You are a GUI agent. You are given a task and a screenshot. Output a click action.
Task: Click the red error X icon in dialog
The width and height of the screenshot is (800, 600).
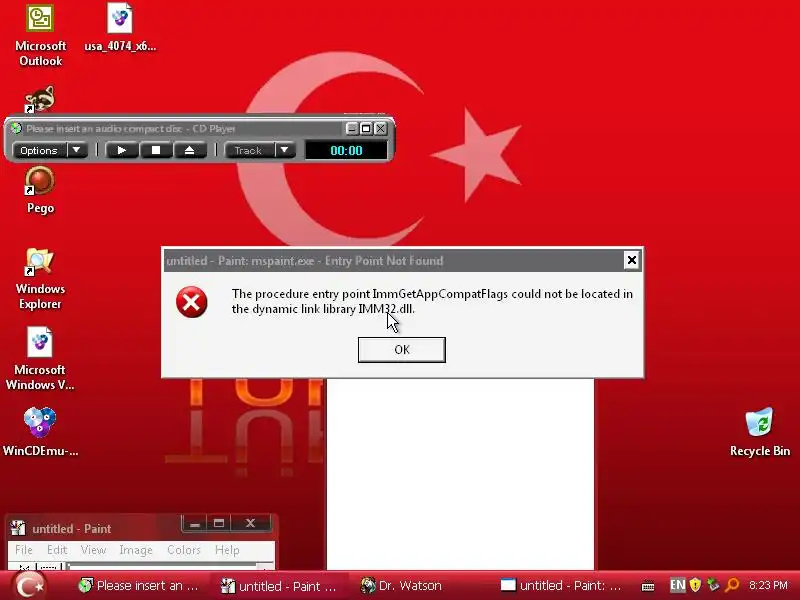(x=192, y=302)
